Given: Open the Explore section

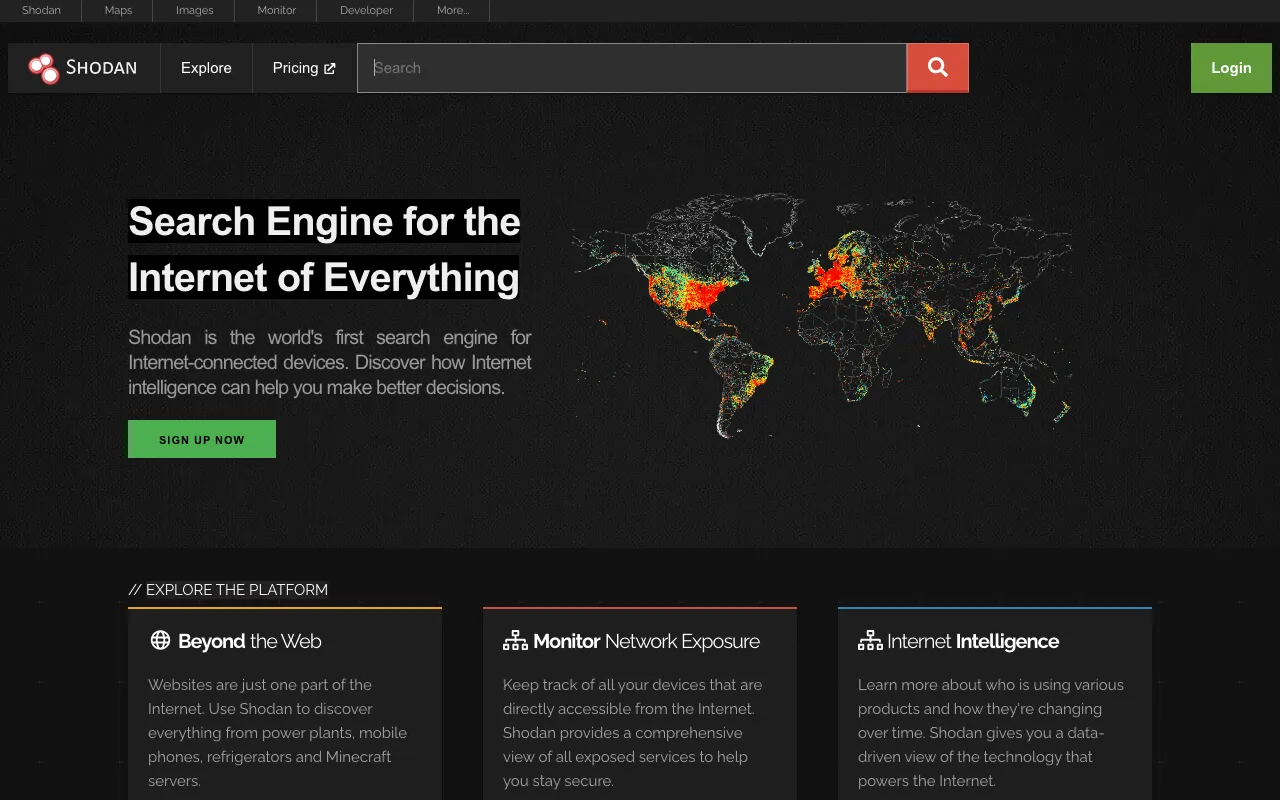Looking at the screenshot, I should (206, 68).
